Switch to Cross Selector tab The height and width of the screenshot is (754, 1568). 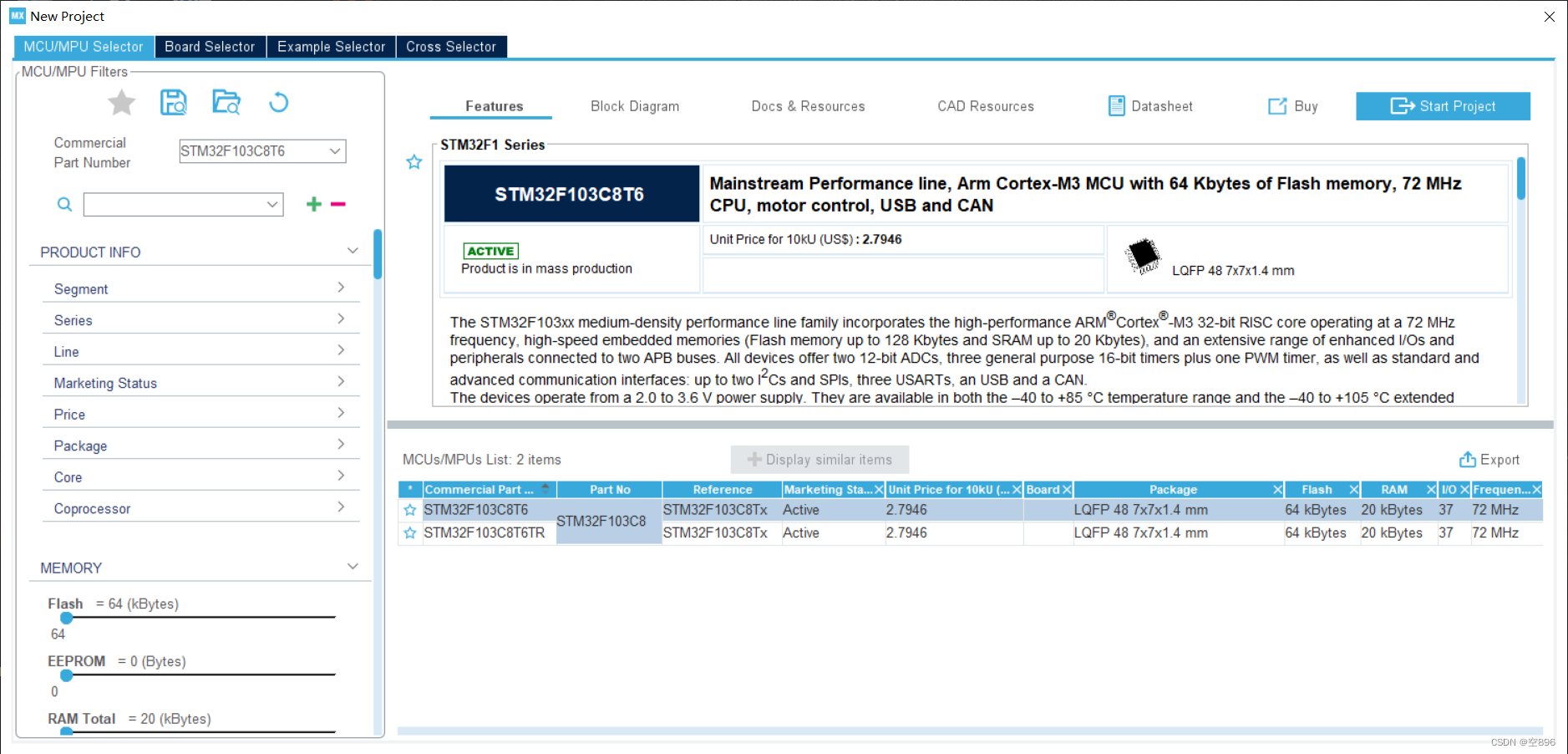[451, 47]
